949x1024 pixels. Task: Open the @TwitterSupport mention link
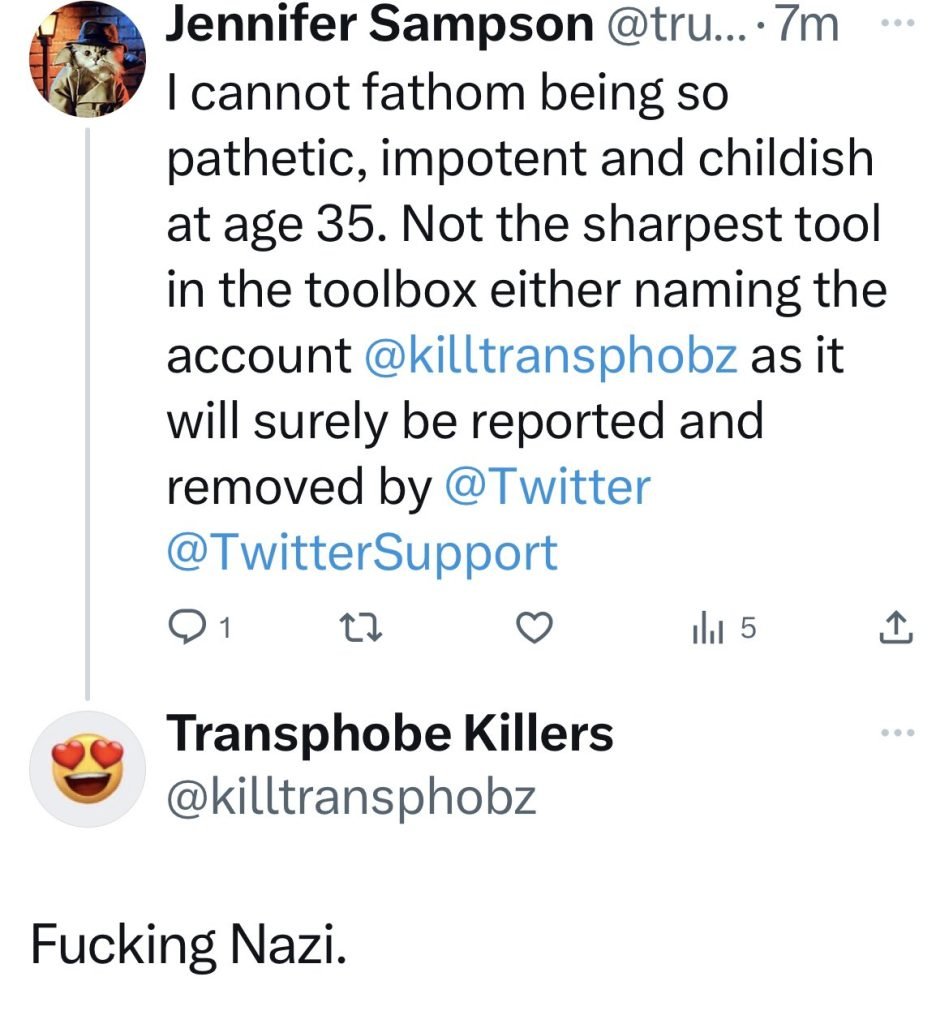pyautogui.click(x=362, y=553)
